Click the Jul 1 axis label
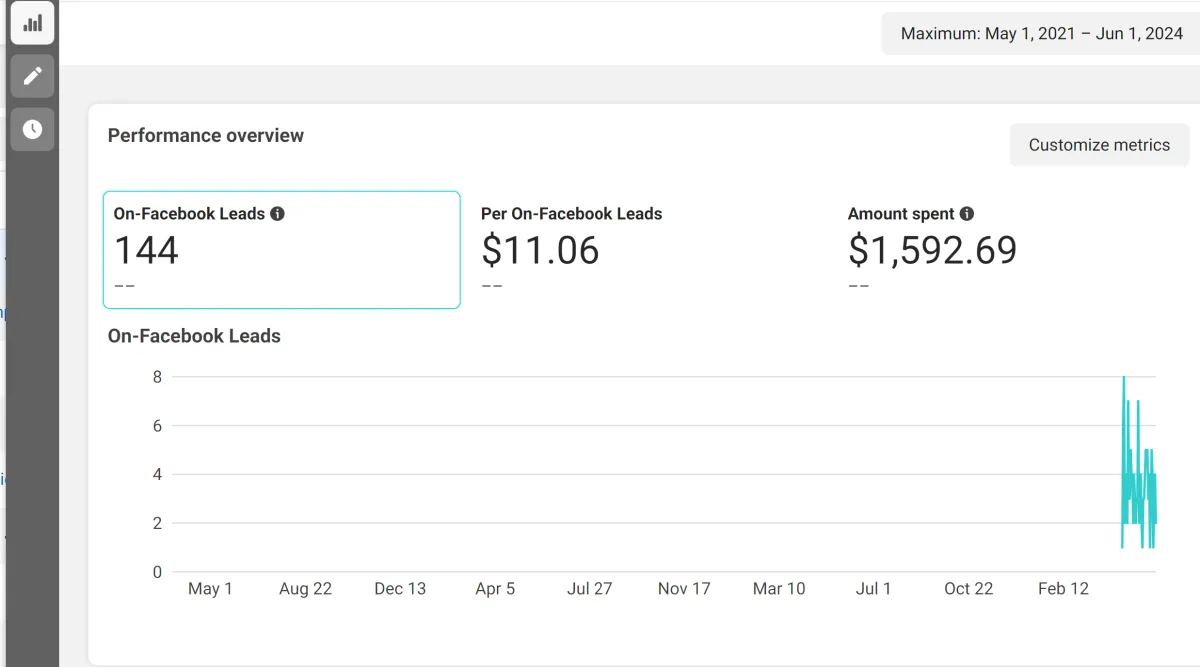Screen dimensions: 1200x667 coord(873,589)
